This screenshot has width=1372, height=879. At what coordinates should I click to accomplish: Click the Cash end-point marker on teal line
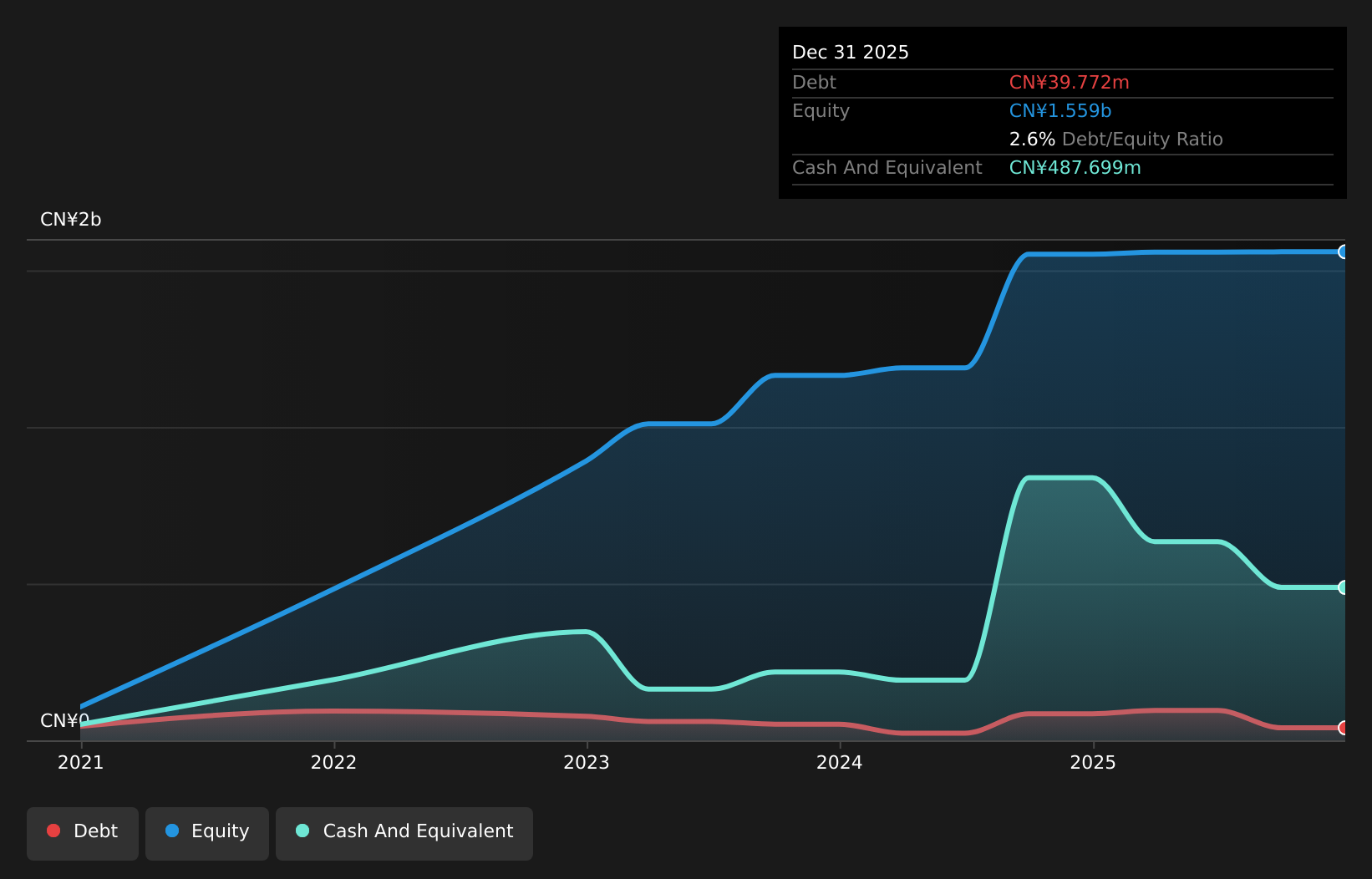point(1344,587)
